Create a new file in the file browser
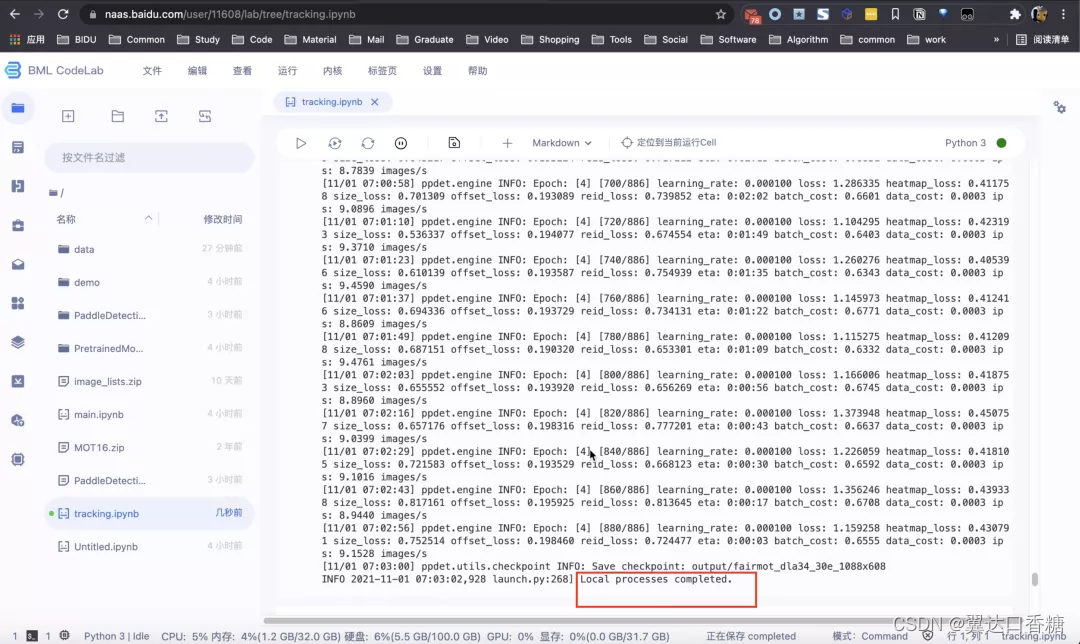Viewport: 1080px width, 644px height. (68, 116)
